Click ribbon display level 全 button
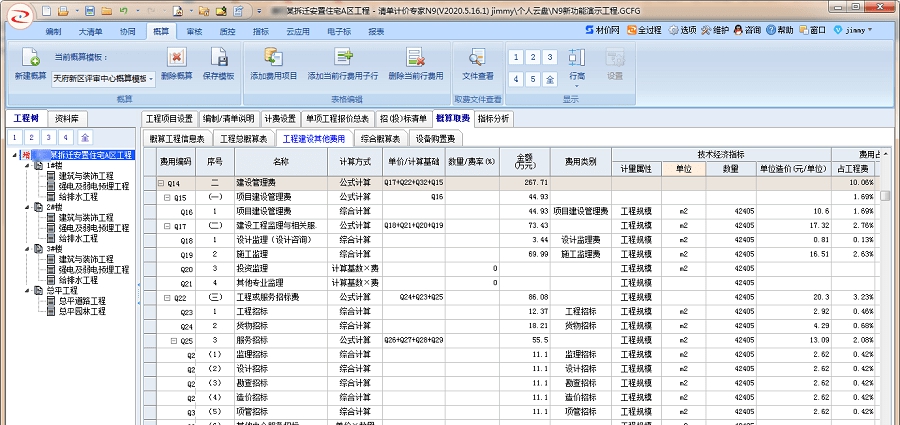The width and height of the screenshot is (900, 425). click(550, 80)
